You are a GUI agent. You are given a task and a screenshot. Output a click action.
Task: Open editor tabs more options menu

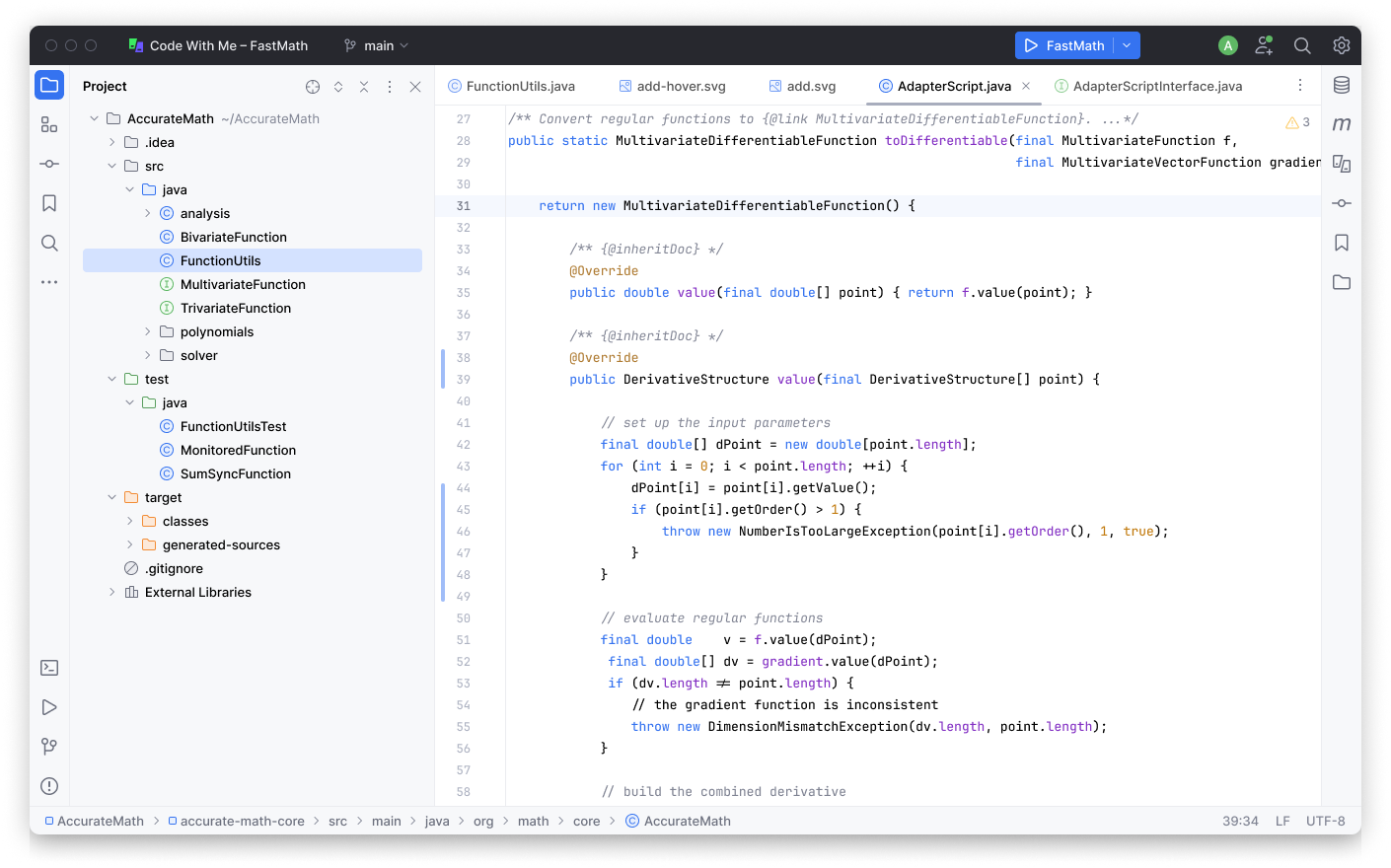tap(1300, 86)
